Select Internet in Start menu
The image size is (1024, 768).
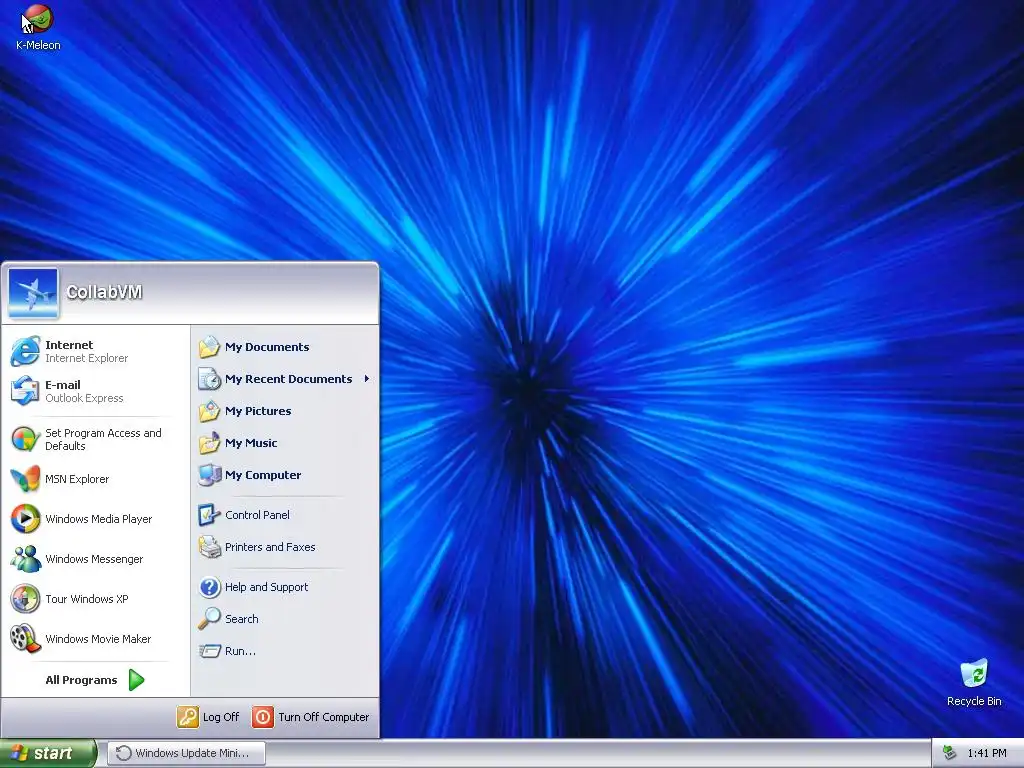pyautogui.click(x=96, y=351)
